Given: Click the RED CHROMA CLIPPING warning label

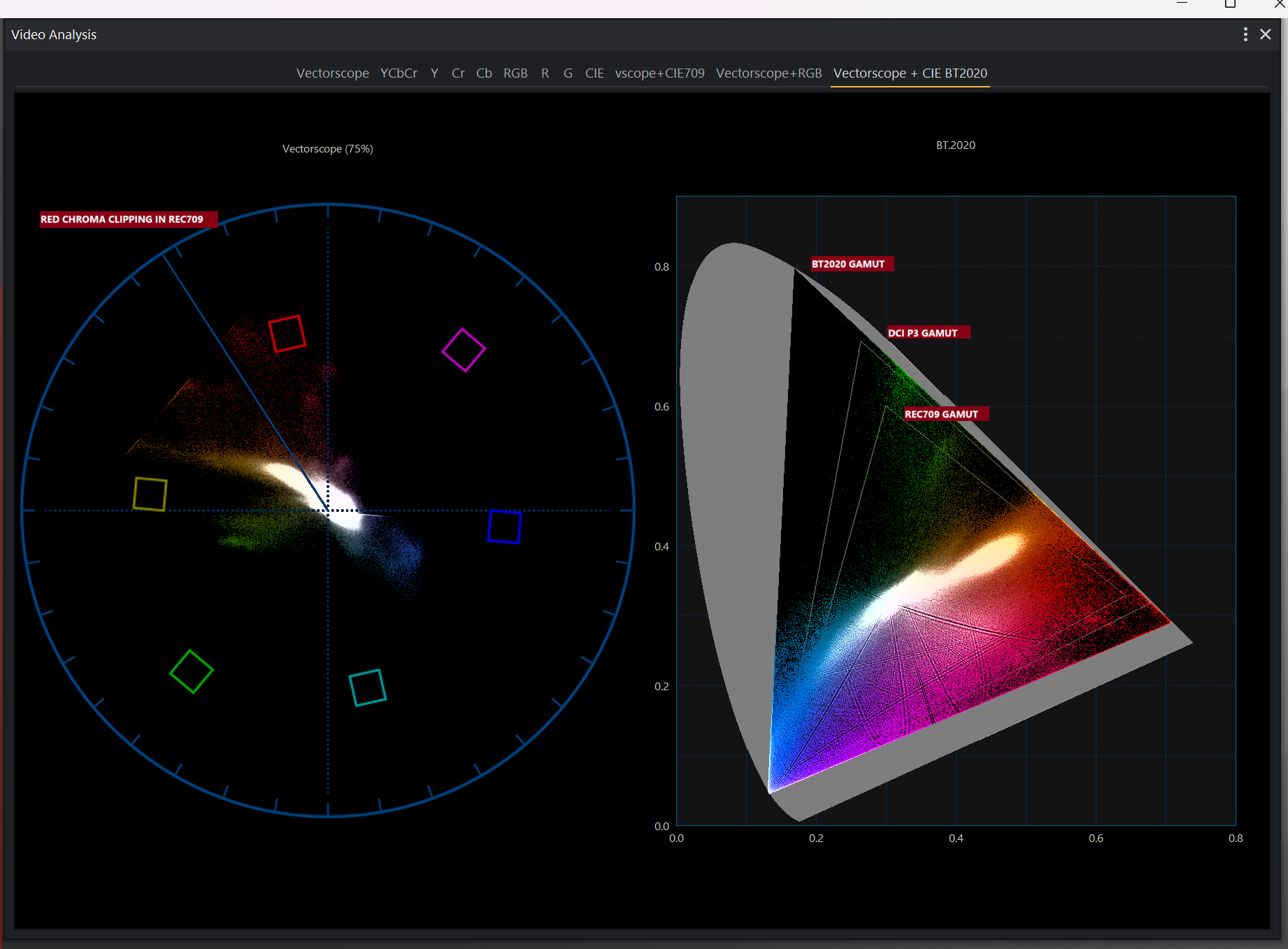Looking at the screenshot, I should click(x=127, y=219).
